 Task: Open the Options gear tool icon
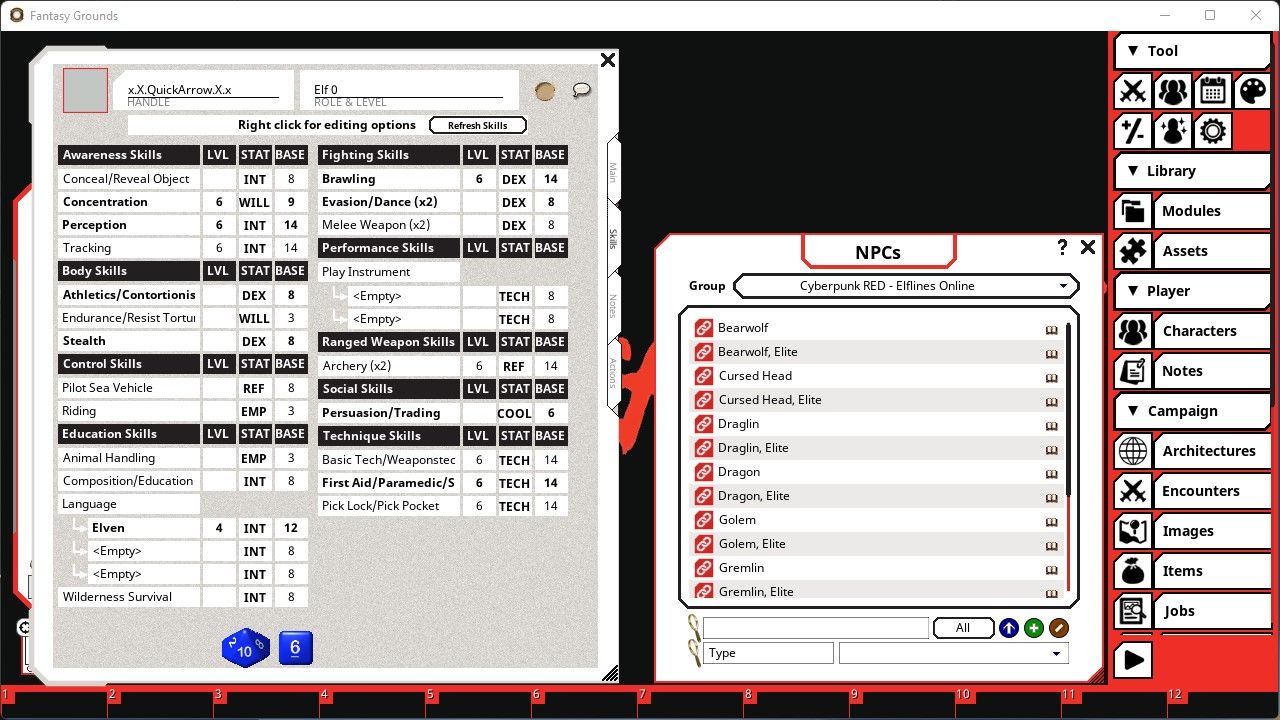coord(1212,131)
